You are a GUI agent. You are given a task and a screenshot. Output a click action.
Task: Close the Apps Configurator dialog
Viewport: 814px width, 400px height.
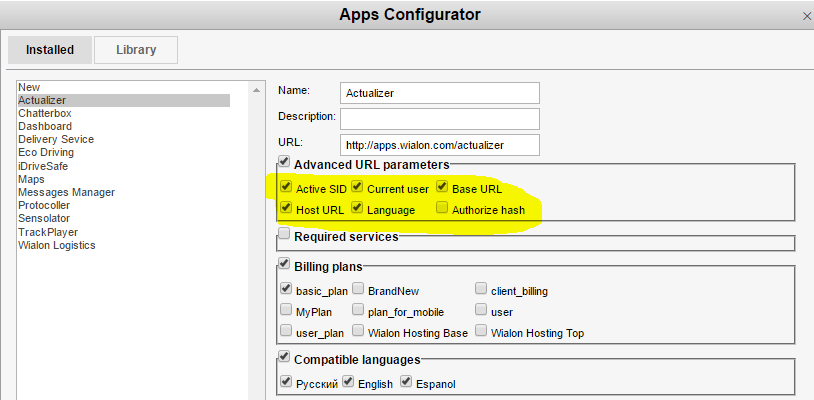[806, 17]
